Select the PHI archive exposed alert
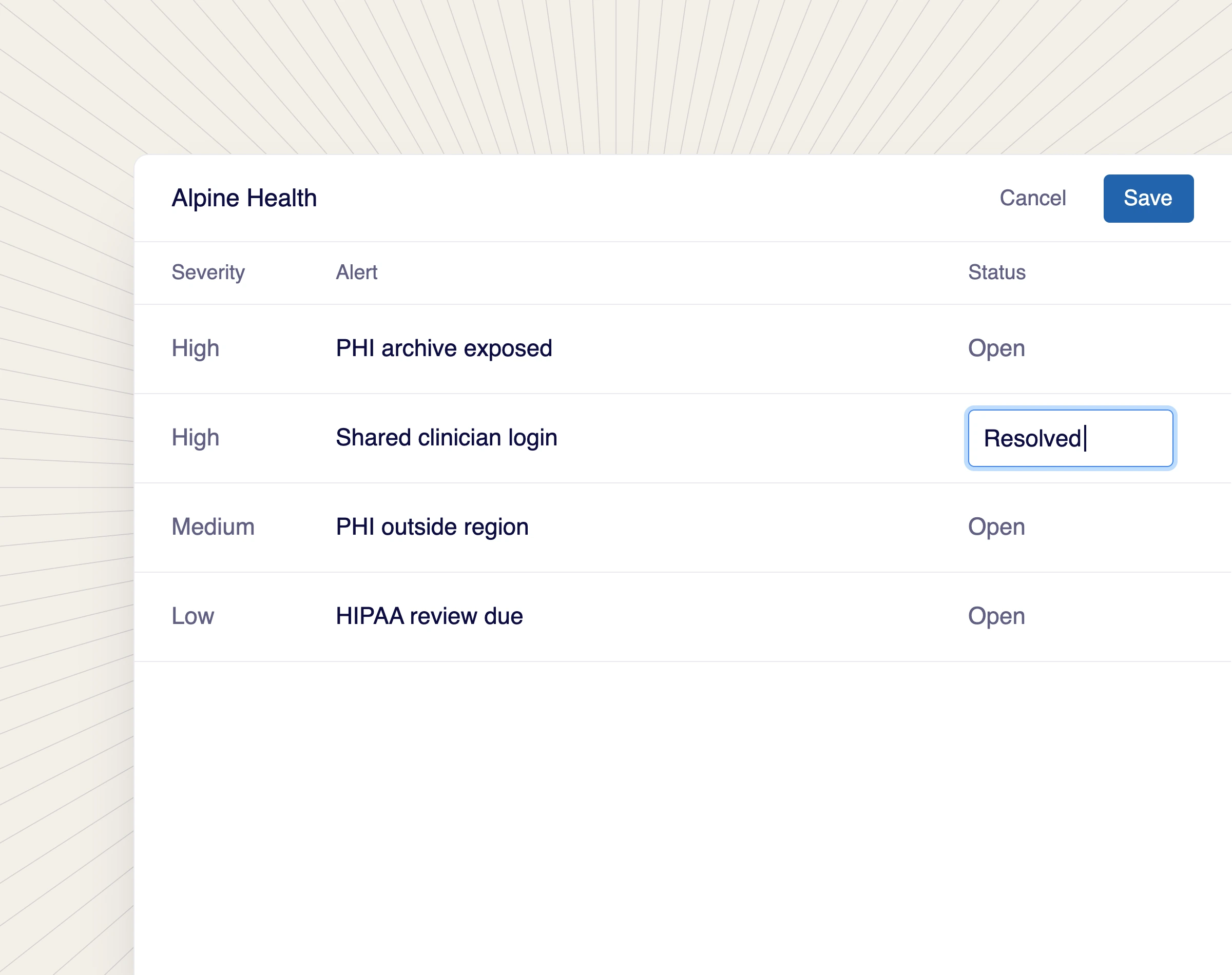1232x975 pixels. (x=444, y=348)
